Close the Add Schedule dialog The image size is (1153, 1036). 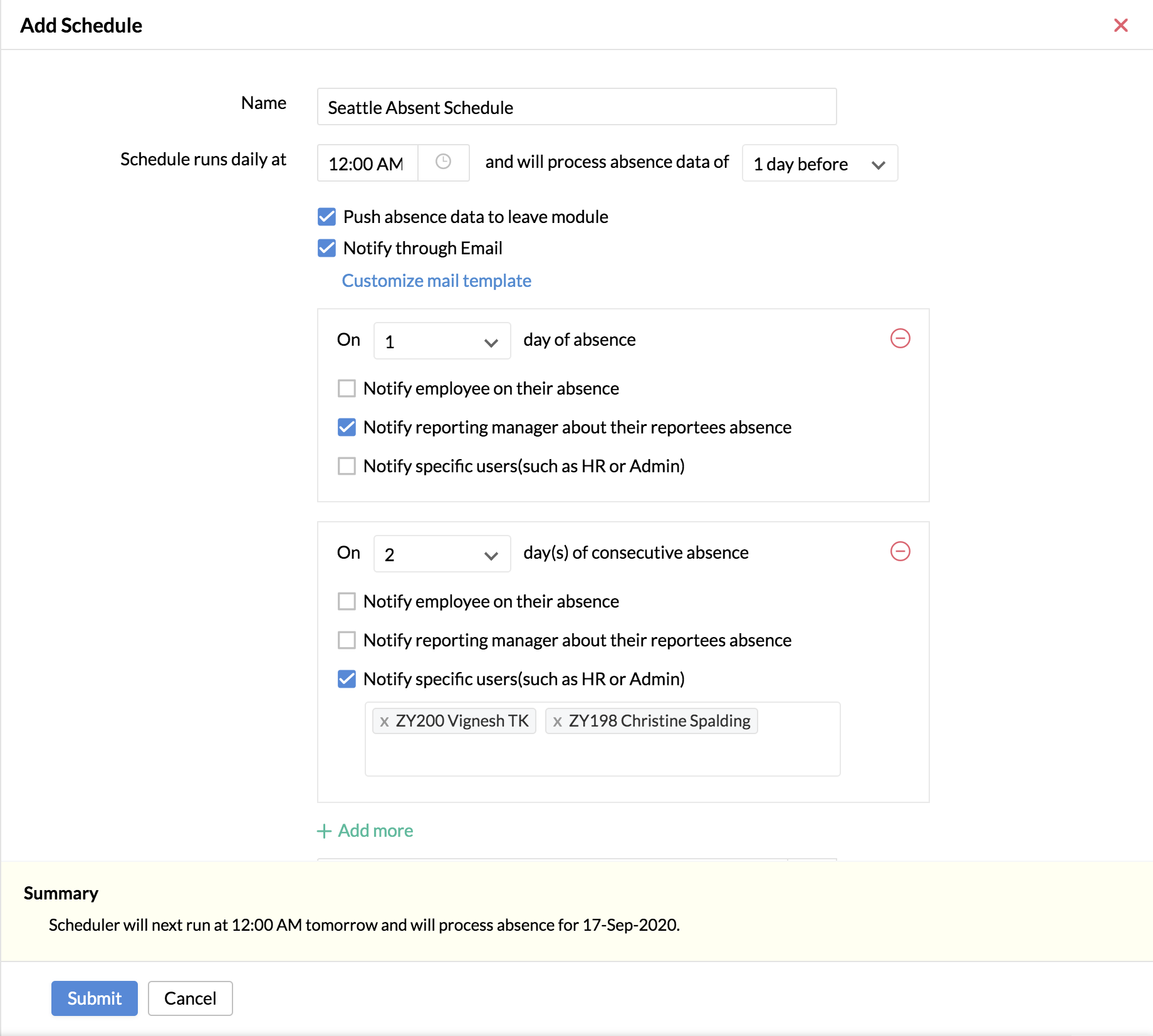coord(1120,25)
